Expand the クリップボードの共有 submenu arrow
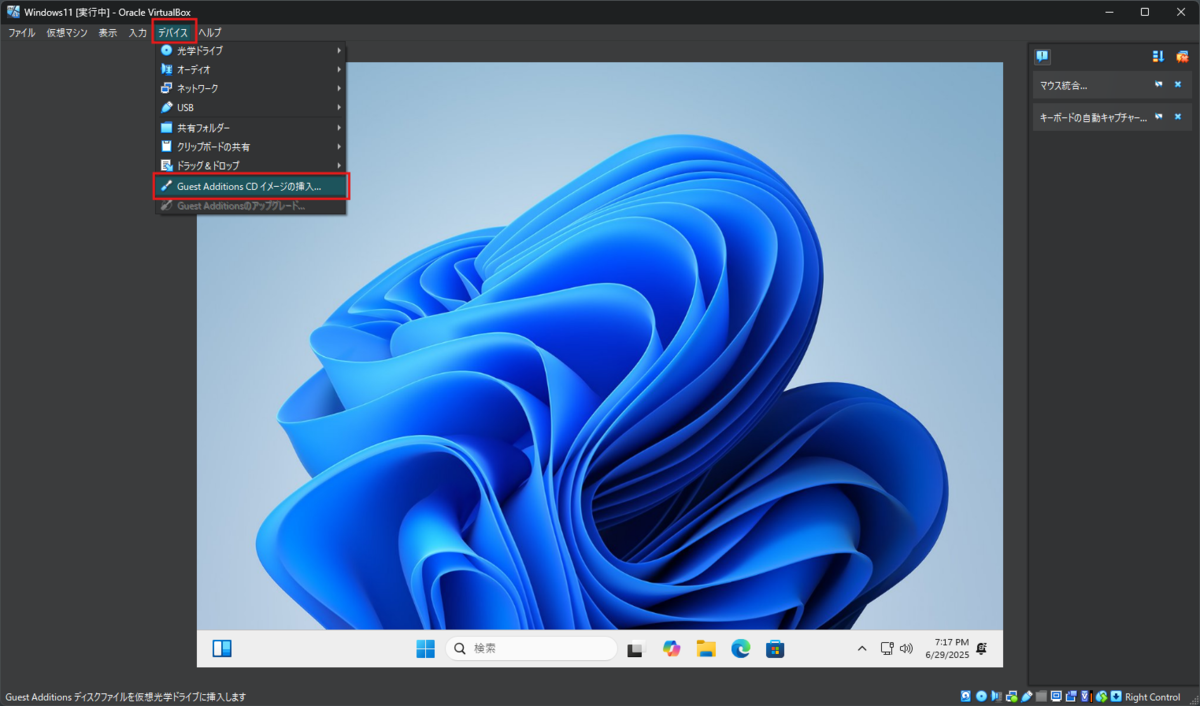The image size is (1200, 706). [x=339, y=147]
